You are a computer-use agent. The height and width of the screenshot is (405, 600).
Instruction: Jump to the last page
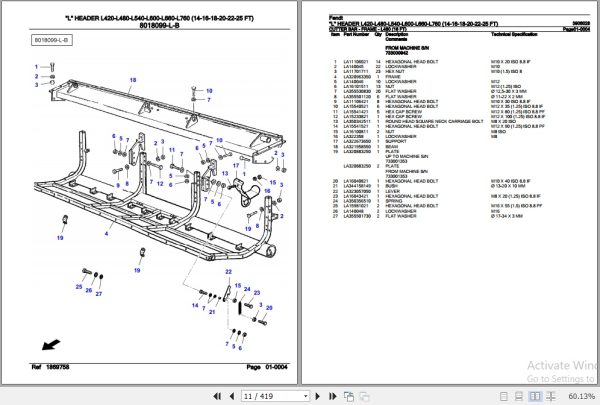(333, 396)
